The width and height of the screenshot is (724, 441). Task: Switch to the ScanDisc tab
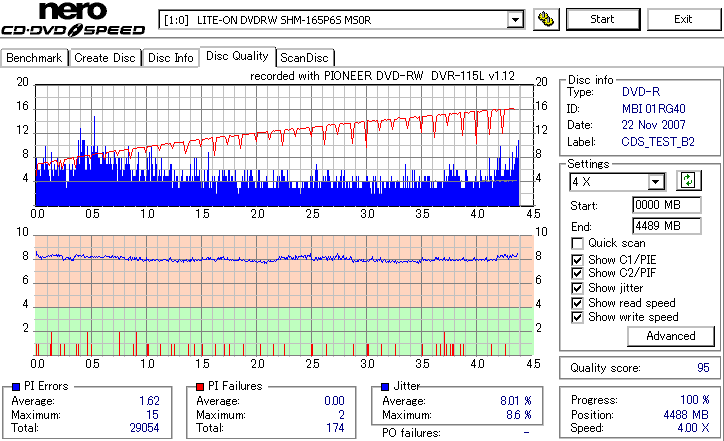click(304, 58)
